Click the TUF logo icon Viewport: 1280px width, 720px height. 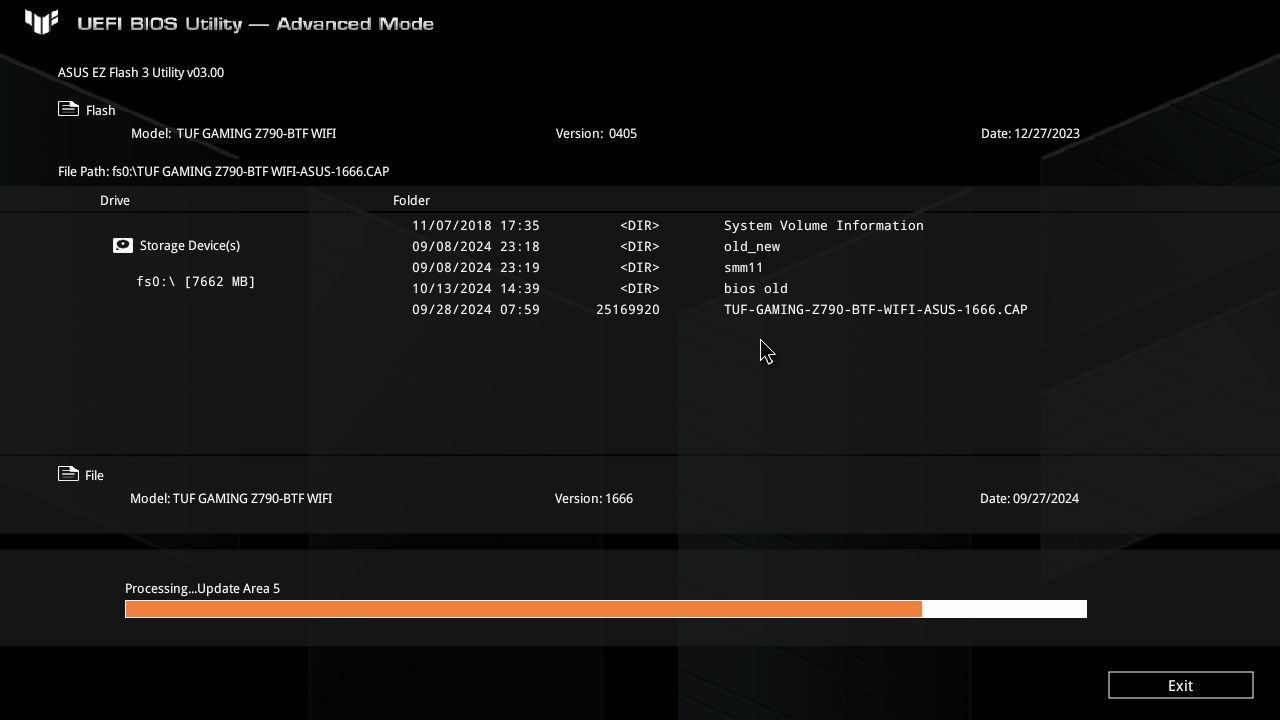pos(42,22)
